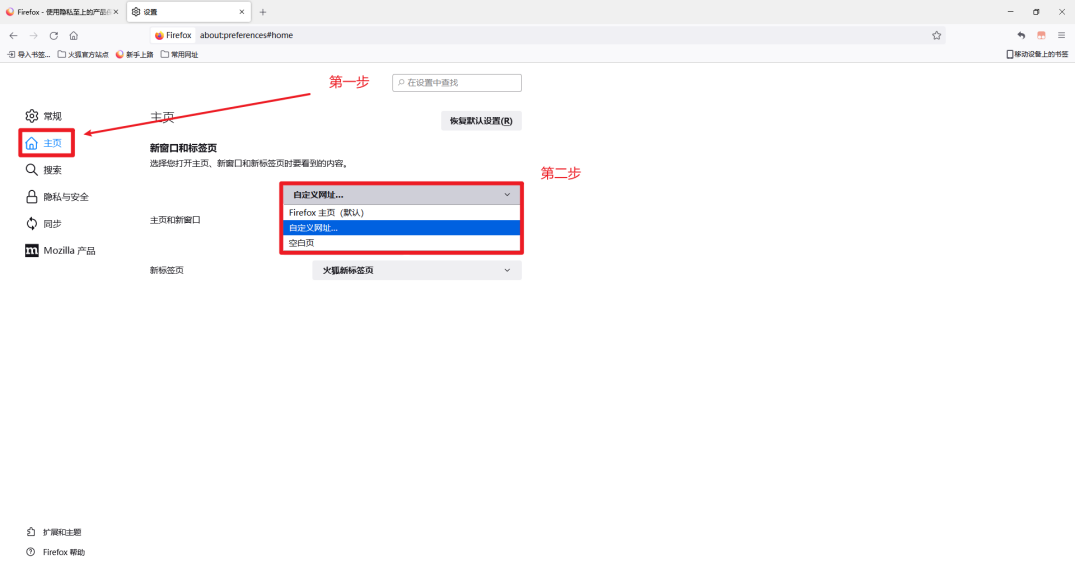
Task: Bookmark this page with the star icon
Action: pyautogui.click(x=937, y=36)
